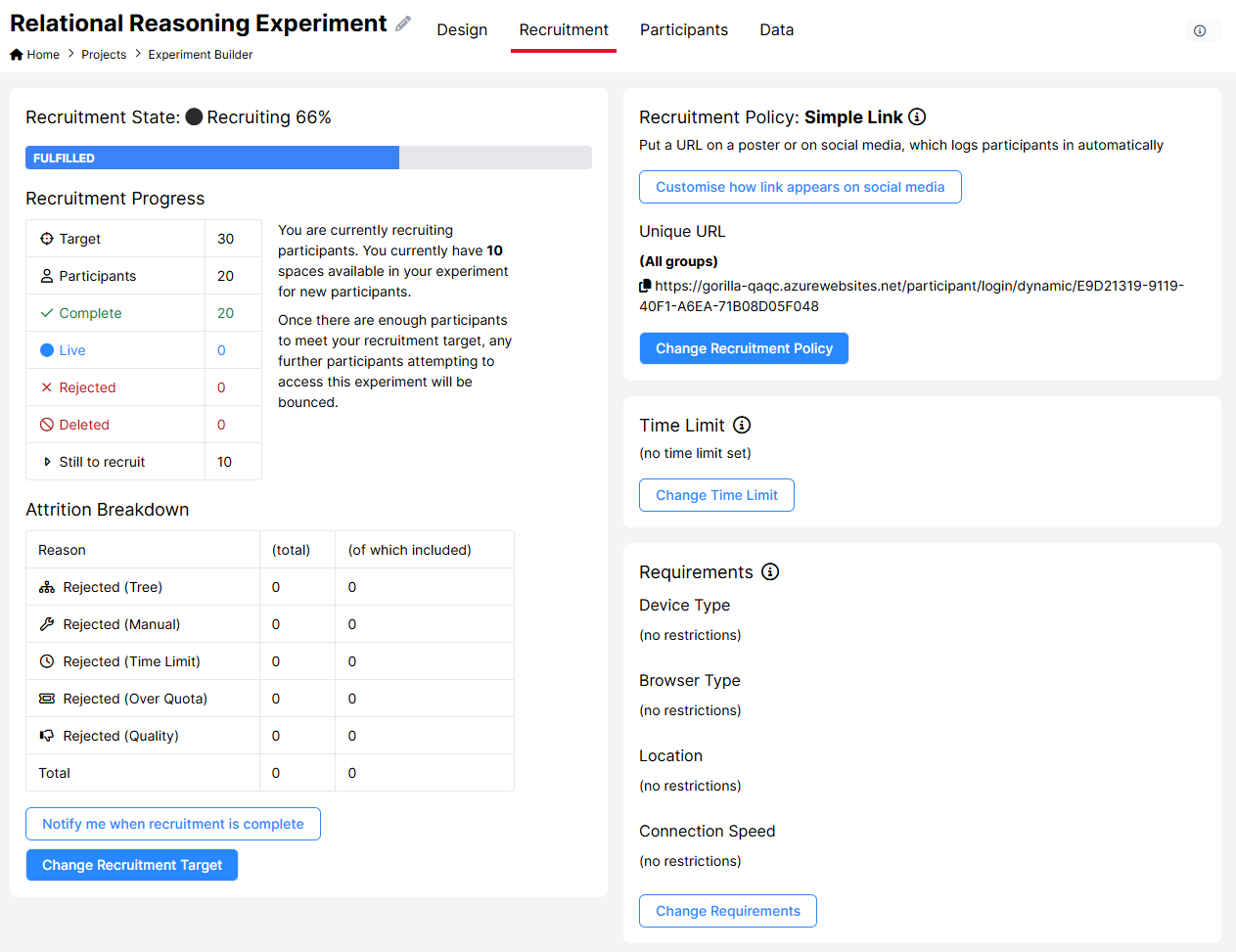Expand the Still to recruit triangle

[x=47, y=462]
